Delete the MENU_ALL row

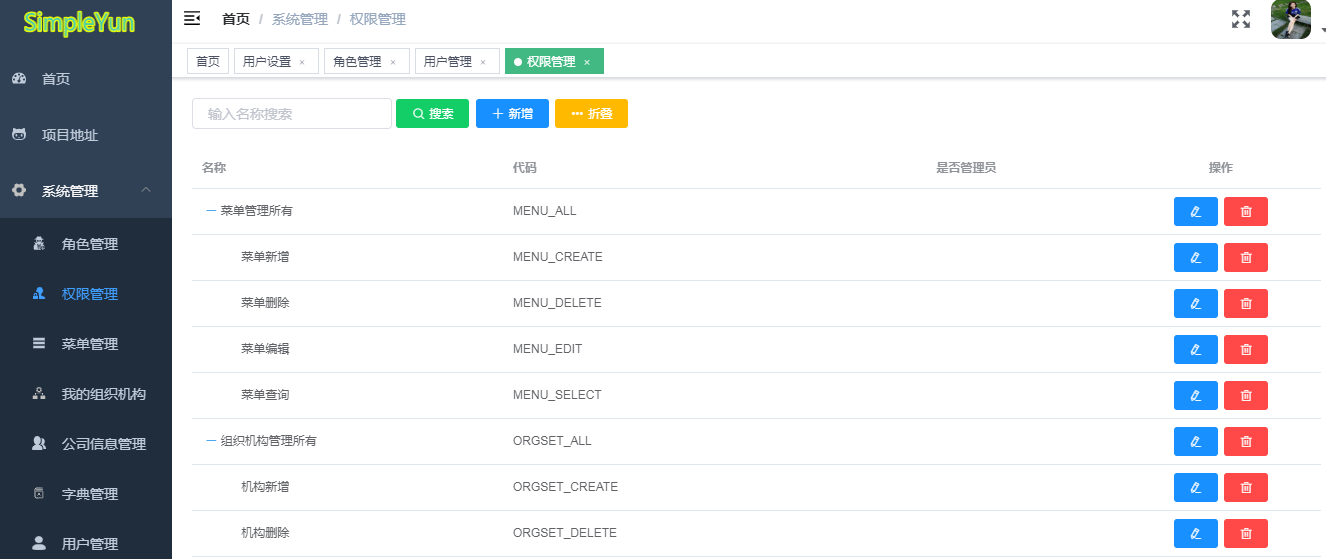[x=1246, y=211]
